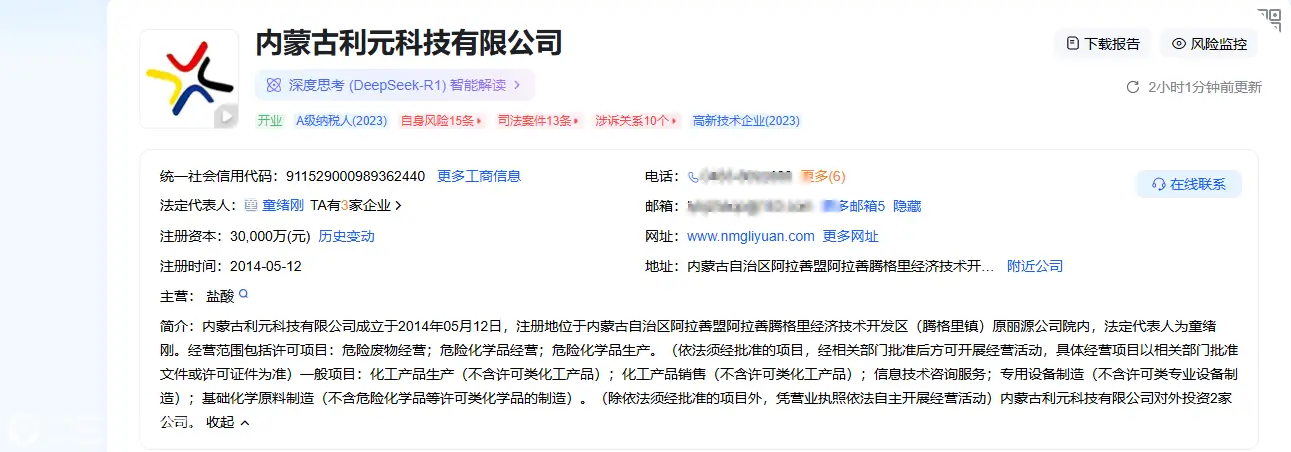
Task: Click 在线联系 online contact button
Action: tap(1188, 184)
